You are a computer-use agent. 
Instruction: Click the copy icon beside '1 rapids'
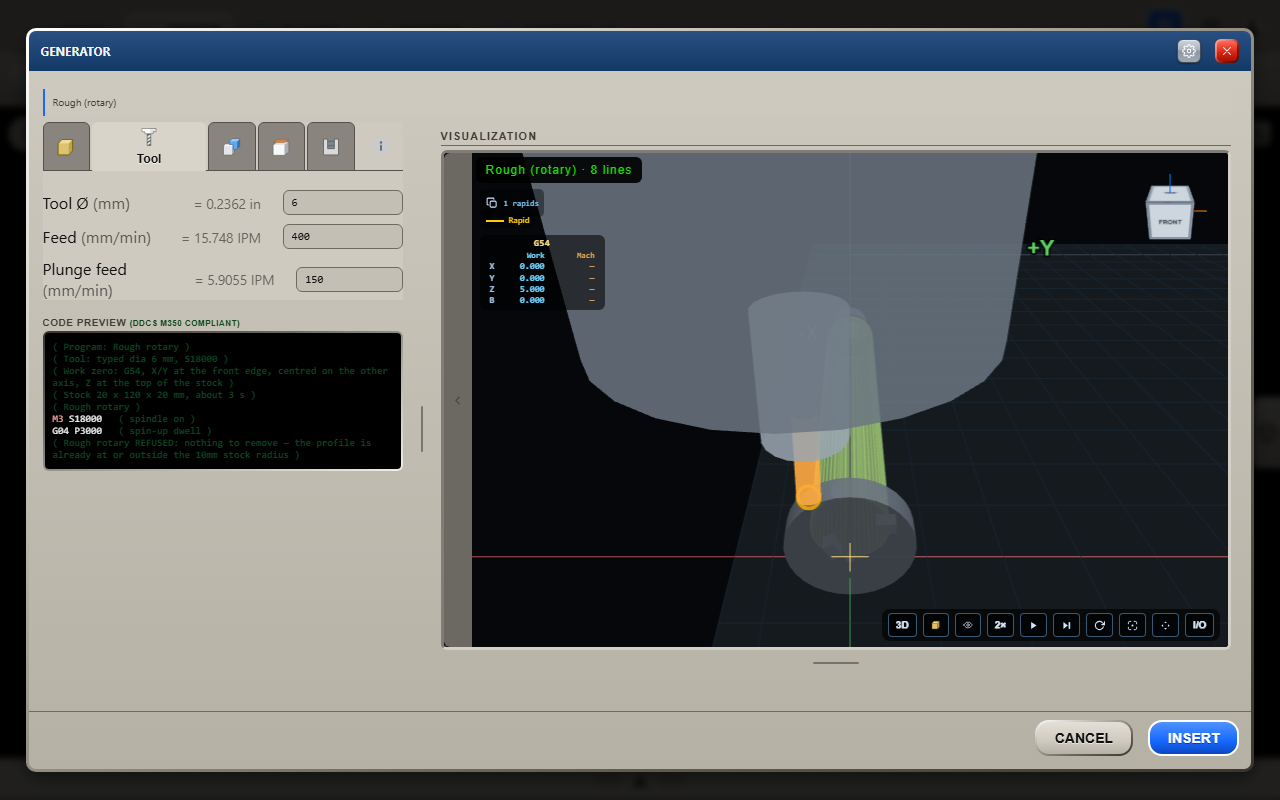click(491, 203)
